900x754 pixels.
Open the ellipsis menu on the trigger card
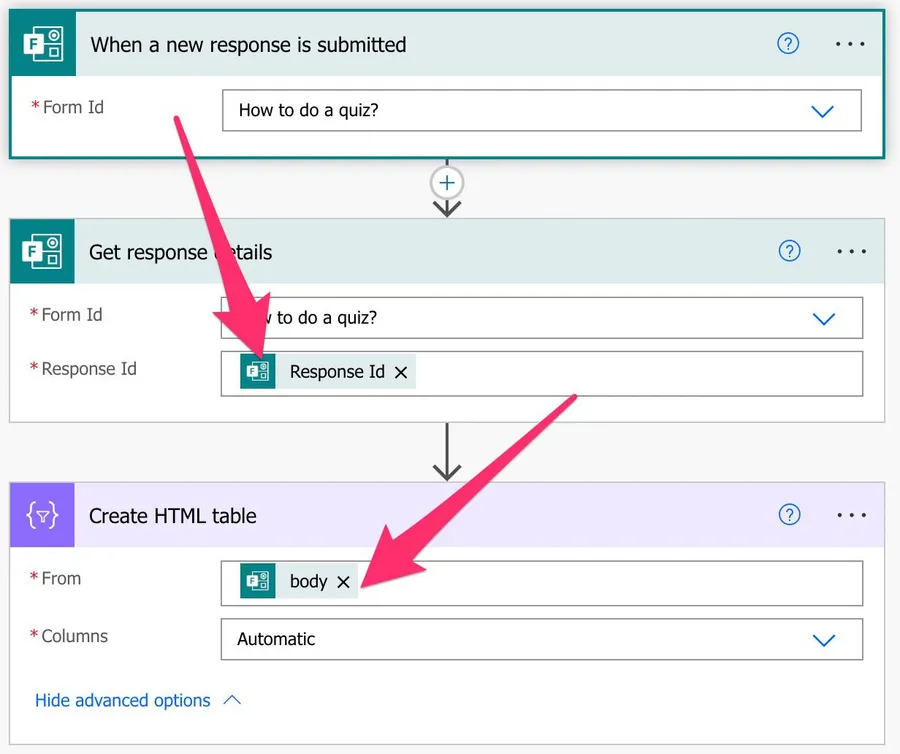pos(851,44)
